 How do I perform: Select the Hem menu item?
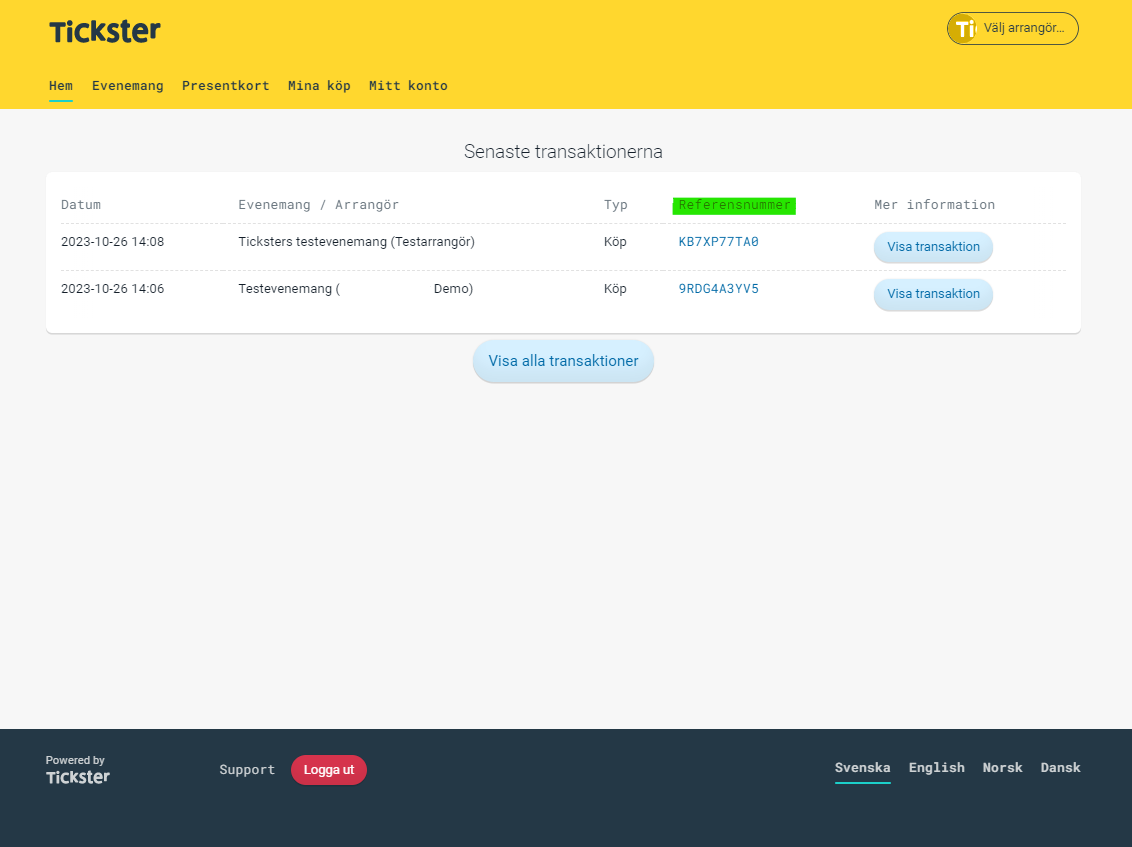60,86
